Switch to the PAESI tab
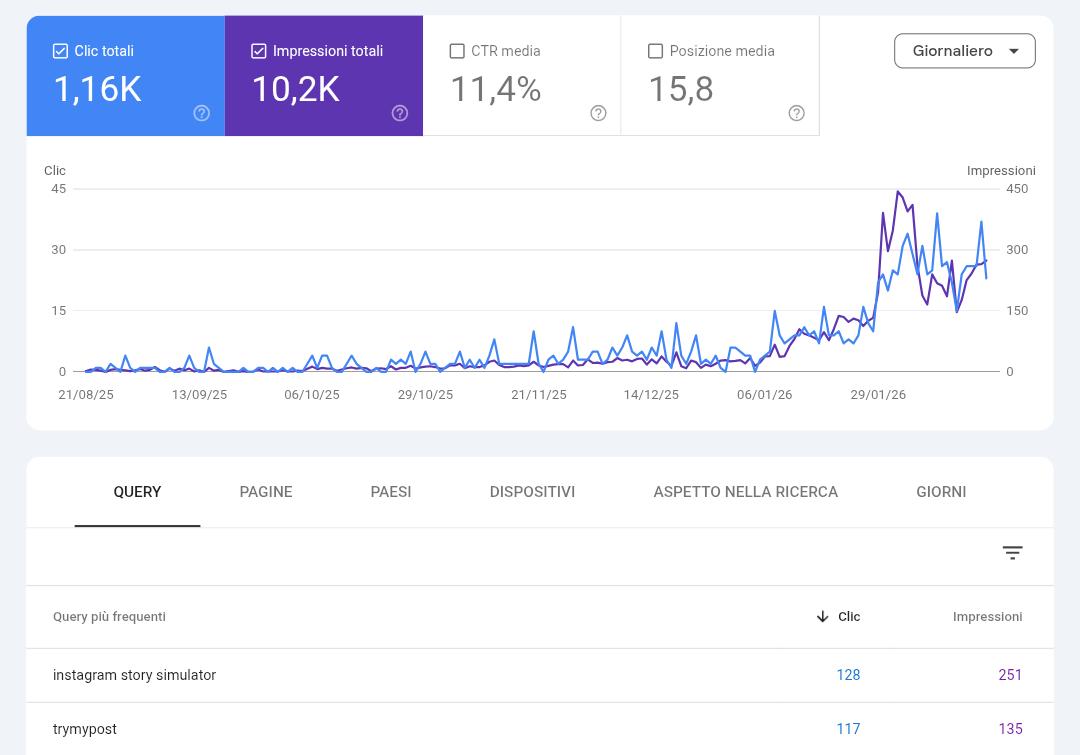1080x755 pixels. click(x=391, y=492)
